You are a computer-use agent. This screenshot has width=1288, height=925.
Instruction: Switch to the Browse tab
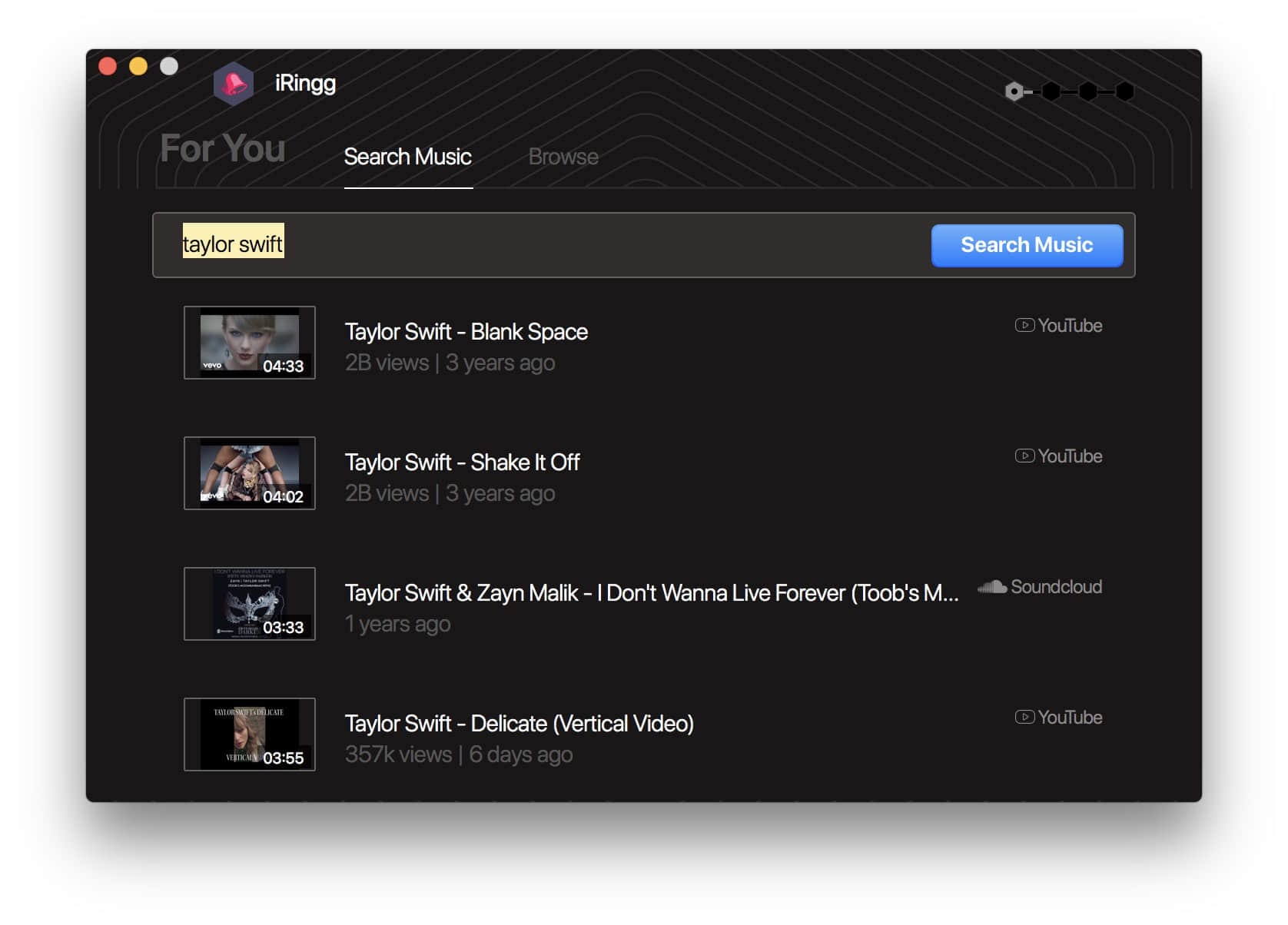pos(563,157)
